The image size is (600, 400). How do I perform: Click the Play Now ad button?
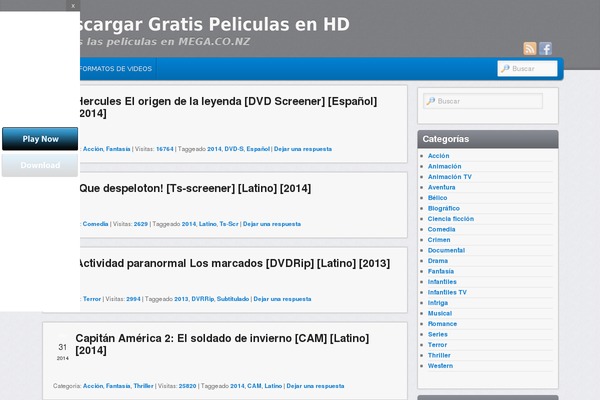click(40, 139)
